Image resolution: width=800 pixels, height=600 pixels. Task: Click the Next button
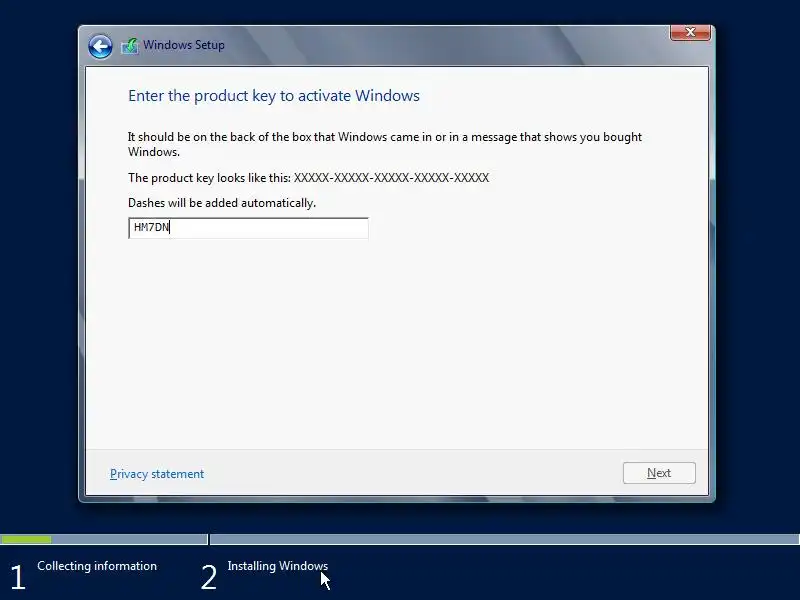pyautogui.click(x=659, y=473)
